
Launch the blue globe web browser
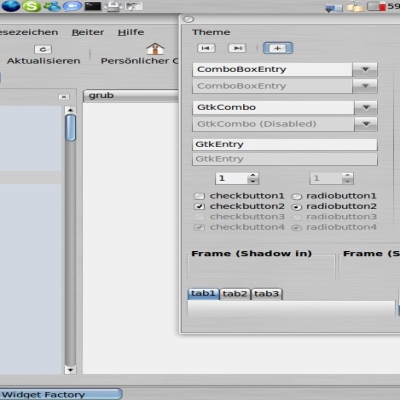11,6
